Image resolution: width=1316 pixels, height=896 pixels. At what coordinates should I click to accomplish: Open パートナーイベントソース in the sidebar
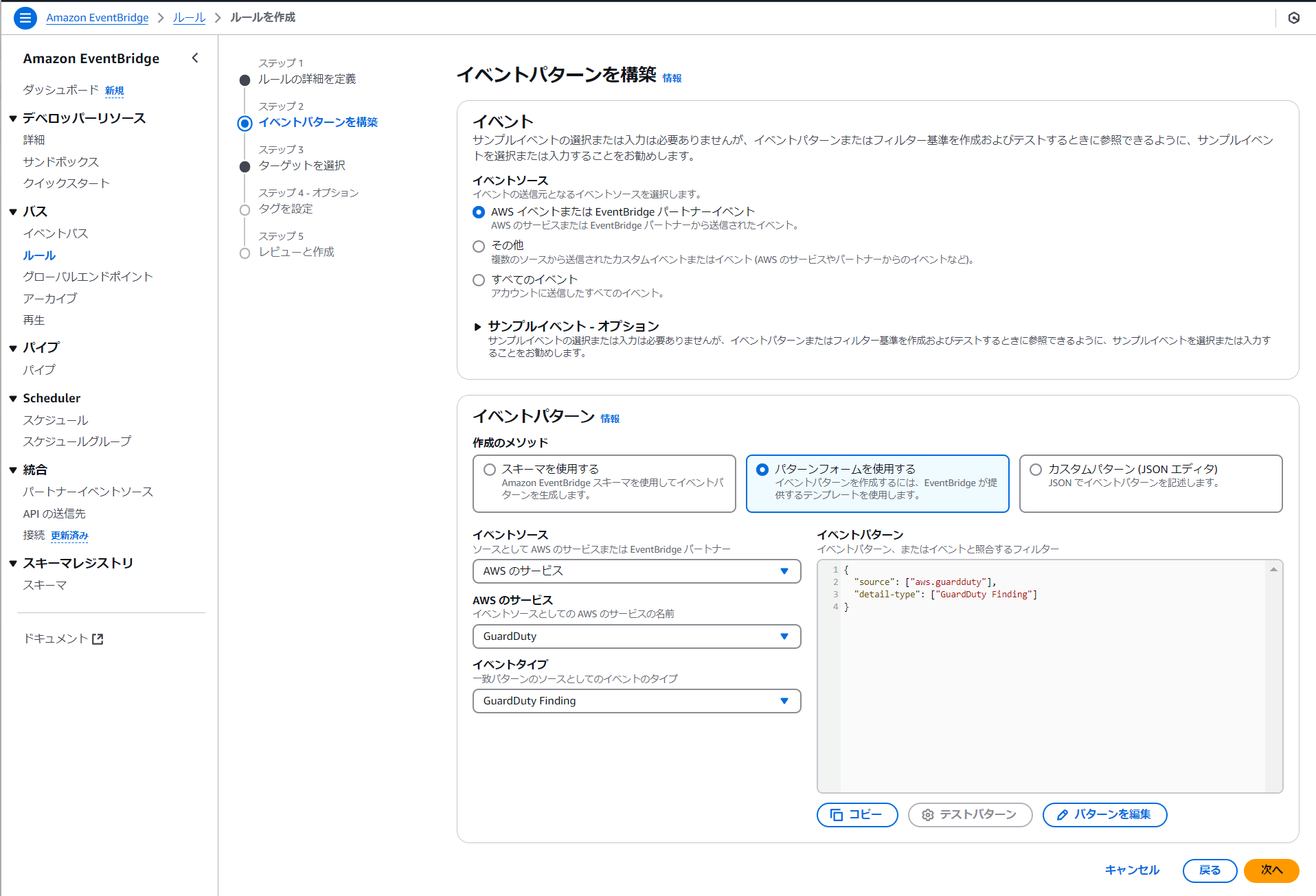click(x=88, y=492)
